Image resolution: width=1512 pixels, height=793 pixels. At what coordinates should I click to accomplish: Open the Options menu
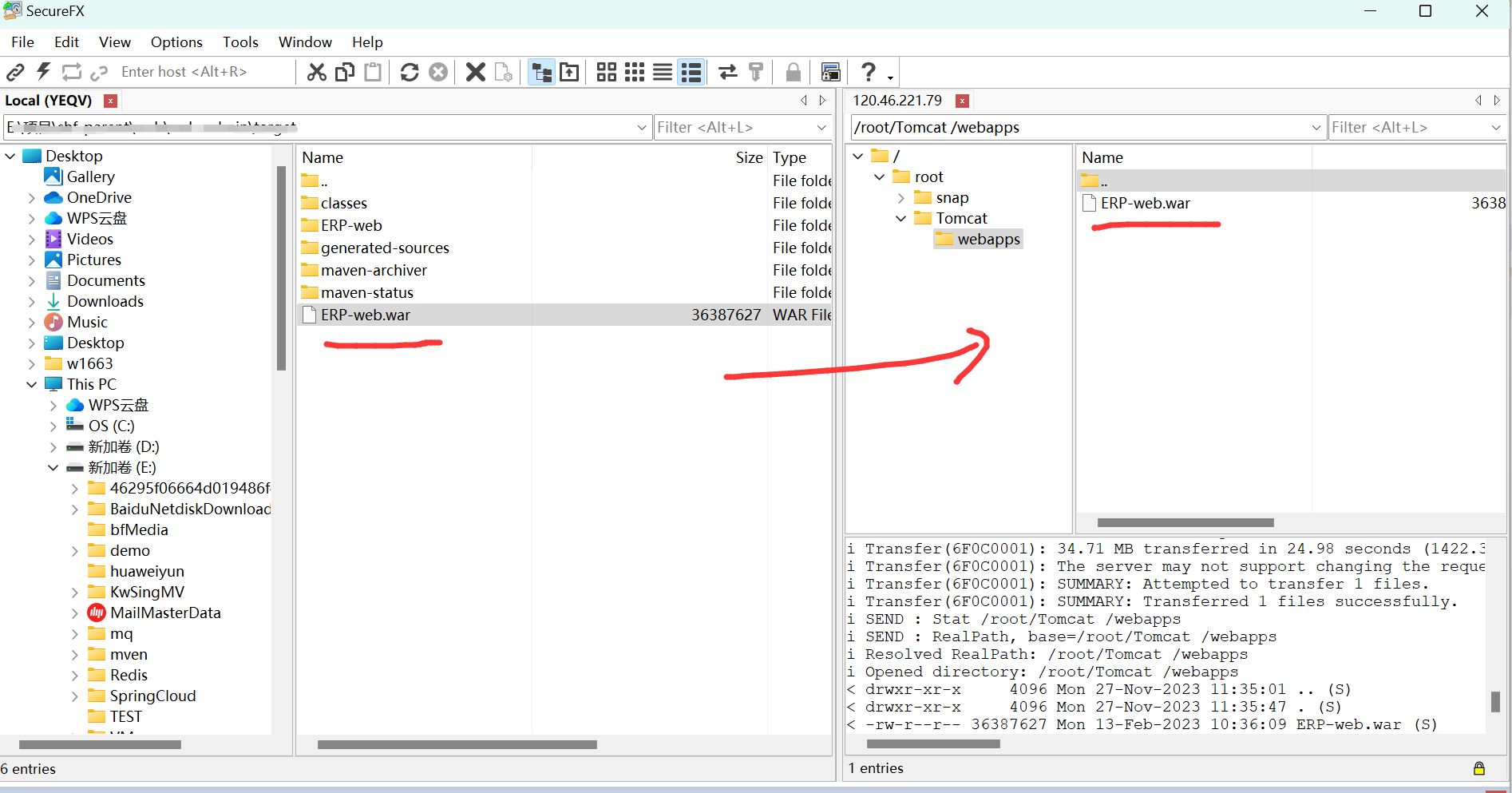pyautogui.click(x=176, y=42)
